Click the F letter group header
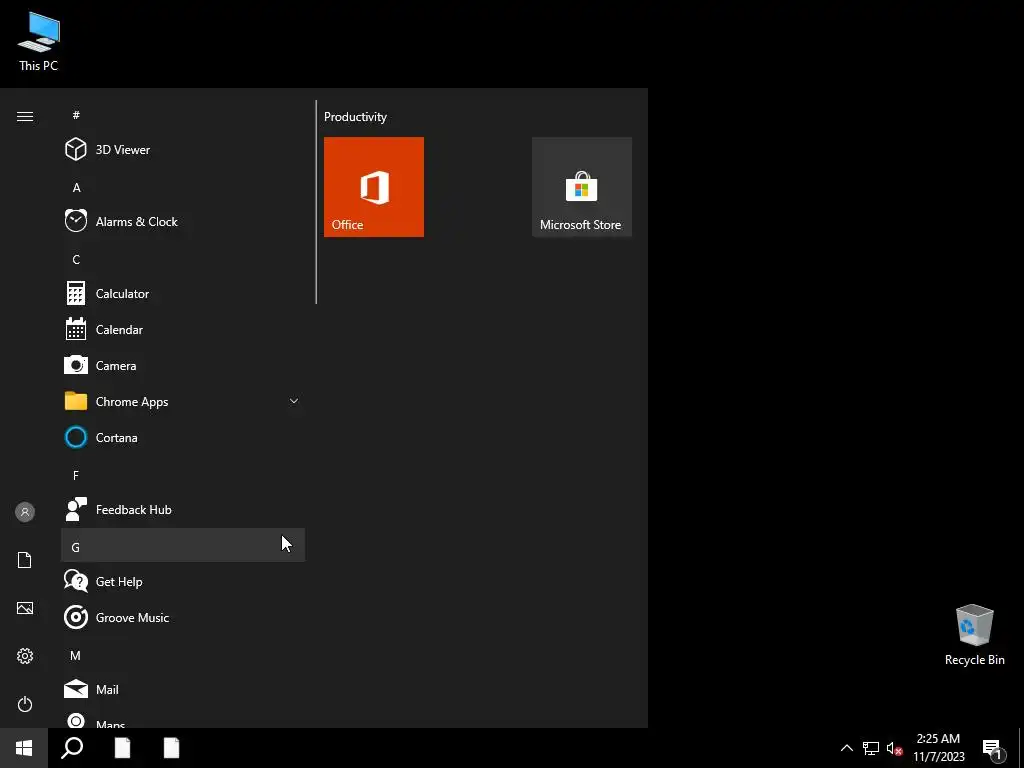 point(183,475)
